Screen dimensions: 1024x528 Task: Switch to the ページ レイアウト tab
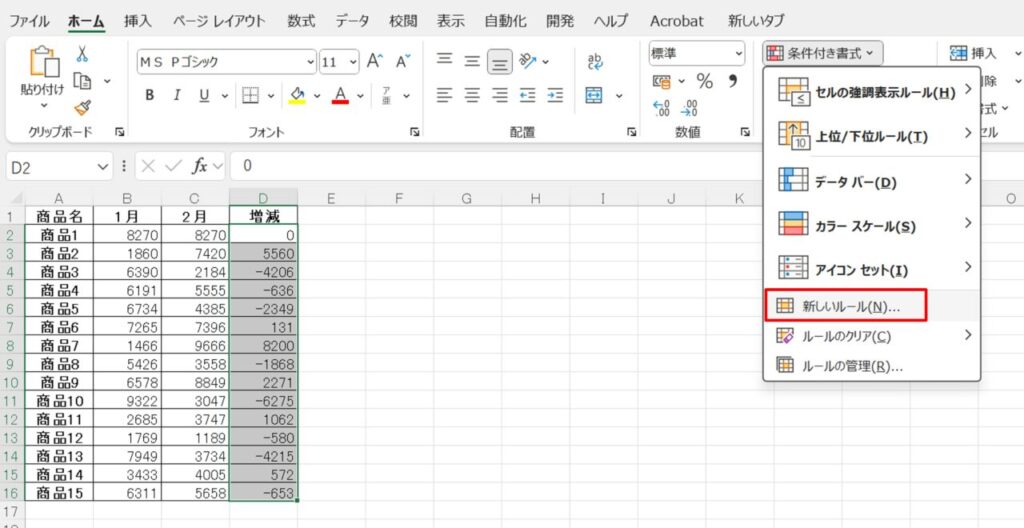(219, 21)
